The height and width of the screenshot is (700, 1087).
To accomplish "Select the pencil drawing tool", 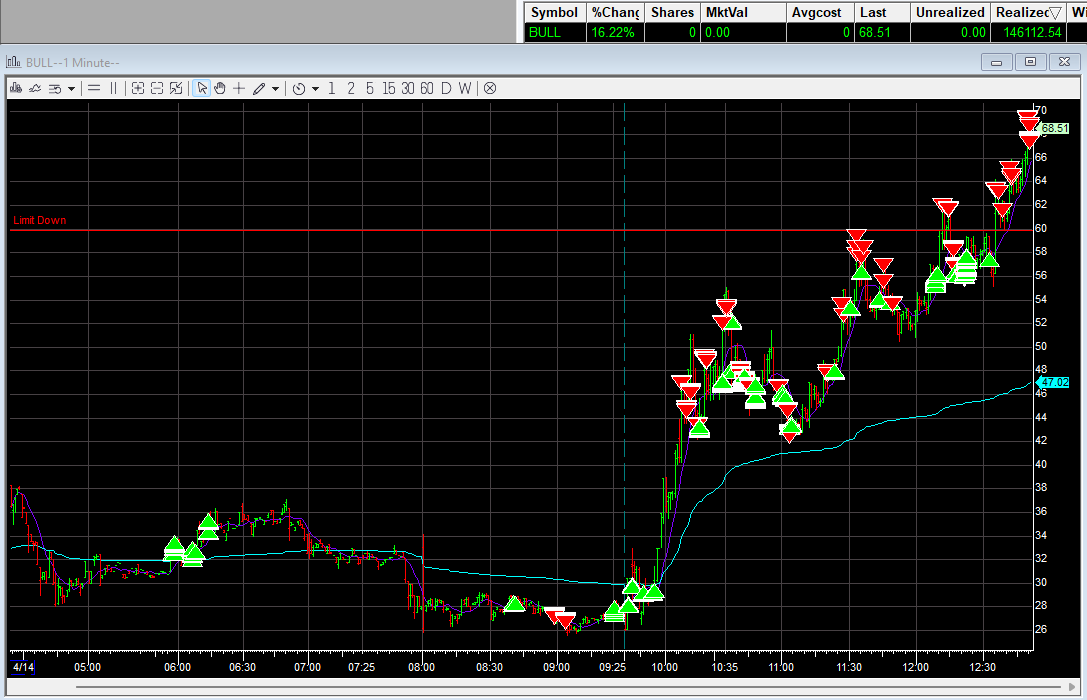I will pyautogui.click(x=259, y=88).
